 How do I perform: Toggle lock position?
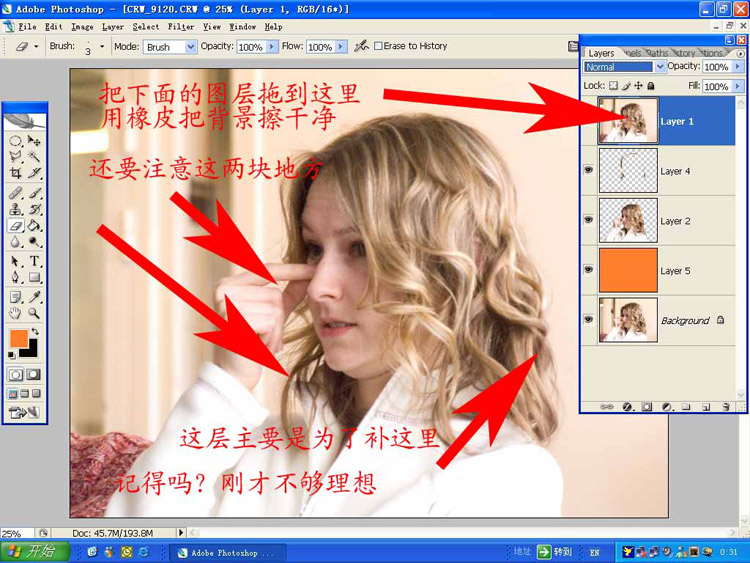point(638,86)
